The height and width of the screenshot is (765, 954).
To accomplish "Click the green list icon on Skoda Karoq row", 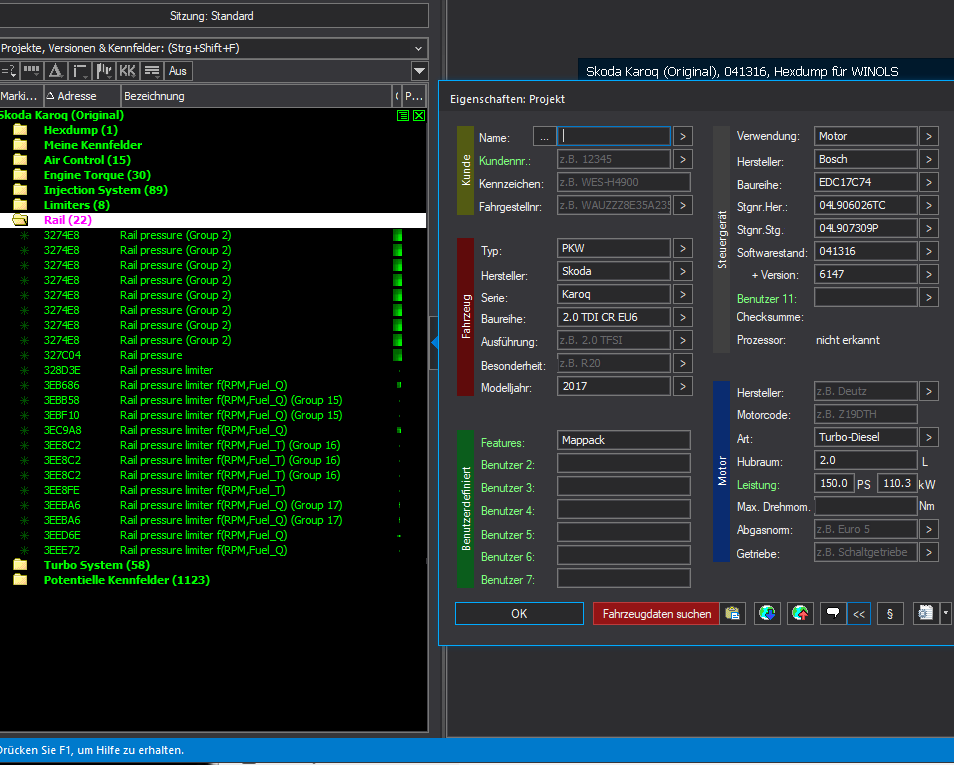I will 403,116.
